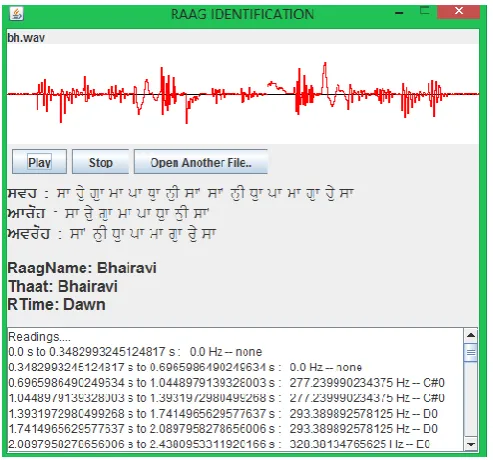Screen dimensions: 493x460
Task: Minimize the Raag Identification window
Action: click(x=399, y=13)
